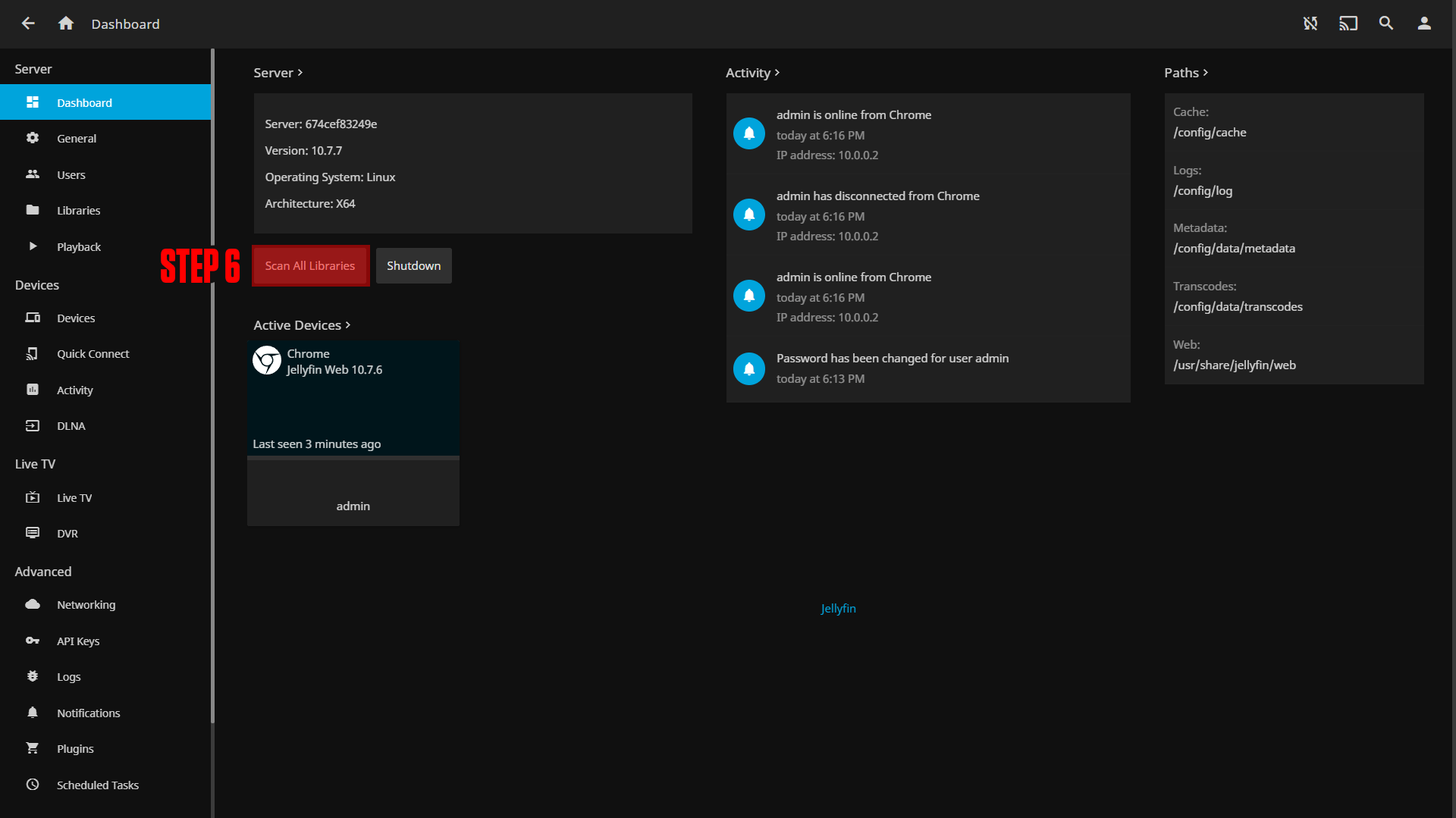The height and width of the screenshot is (818, 1456).
Task: Click the /config/data/metadata path
Action: click(1234, 248)
